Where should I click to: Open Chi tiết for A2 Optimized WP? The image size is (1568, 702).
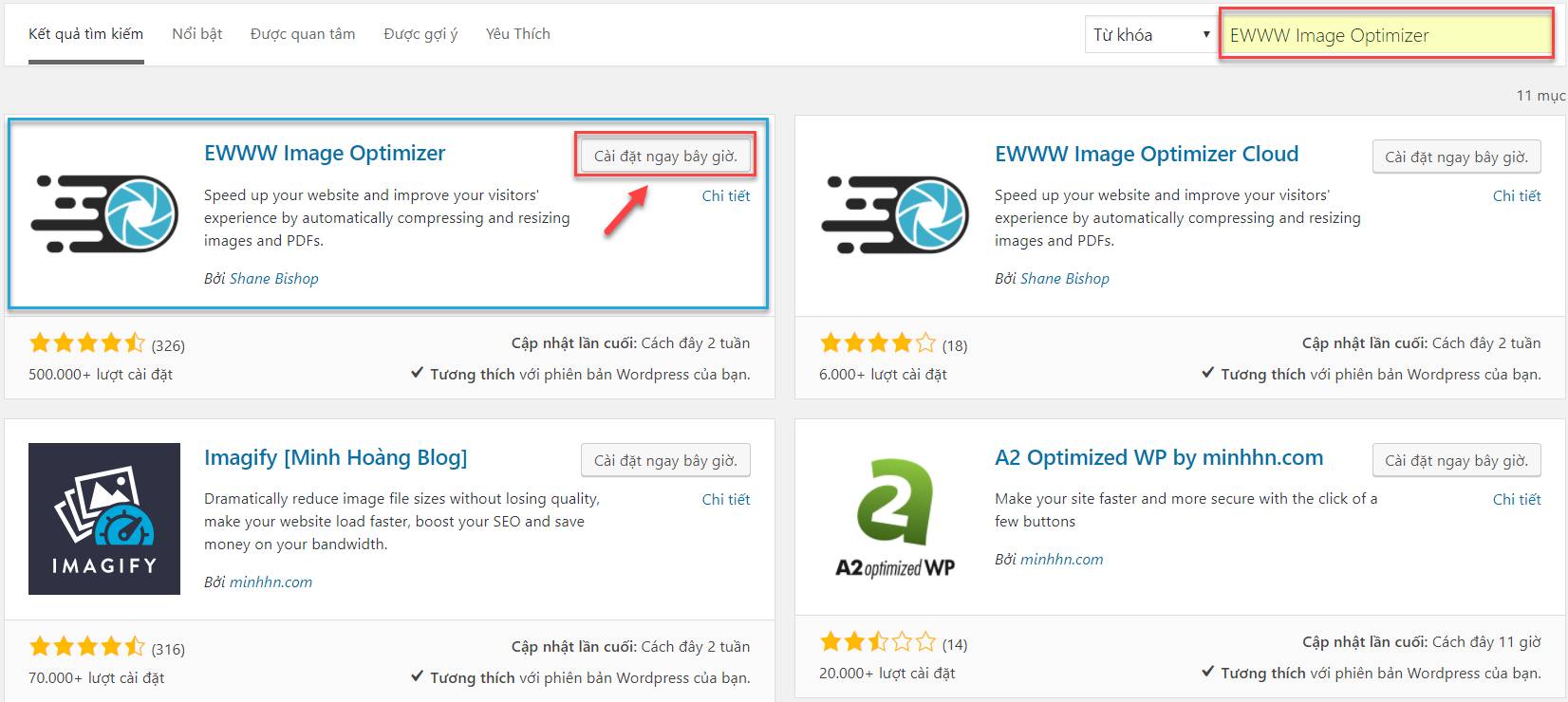coord(1517,499)
